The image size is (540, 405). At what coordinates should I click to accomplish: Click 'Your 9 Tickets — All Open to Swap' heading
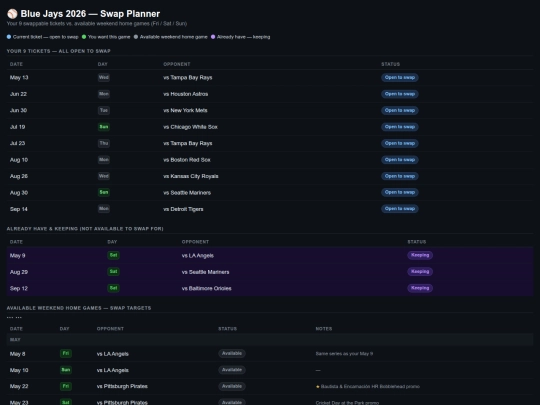(59, 51)
